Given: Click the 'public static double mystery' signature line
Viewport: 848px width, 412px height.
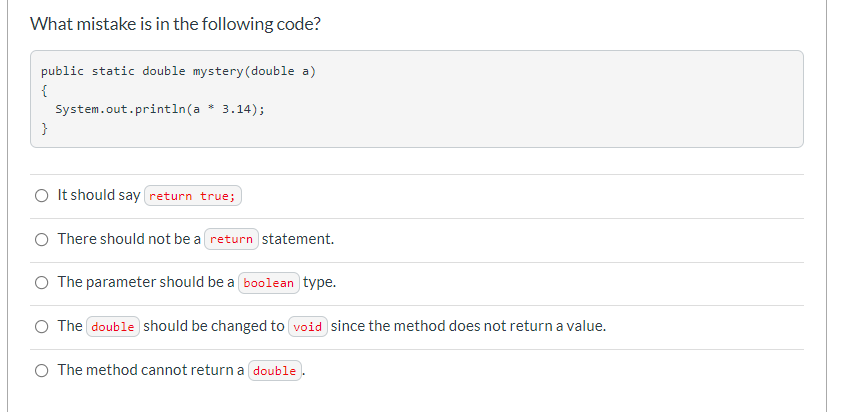Looking at the screenshot, I should click(x=178, y=71).
